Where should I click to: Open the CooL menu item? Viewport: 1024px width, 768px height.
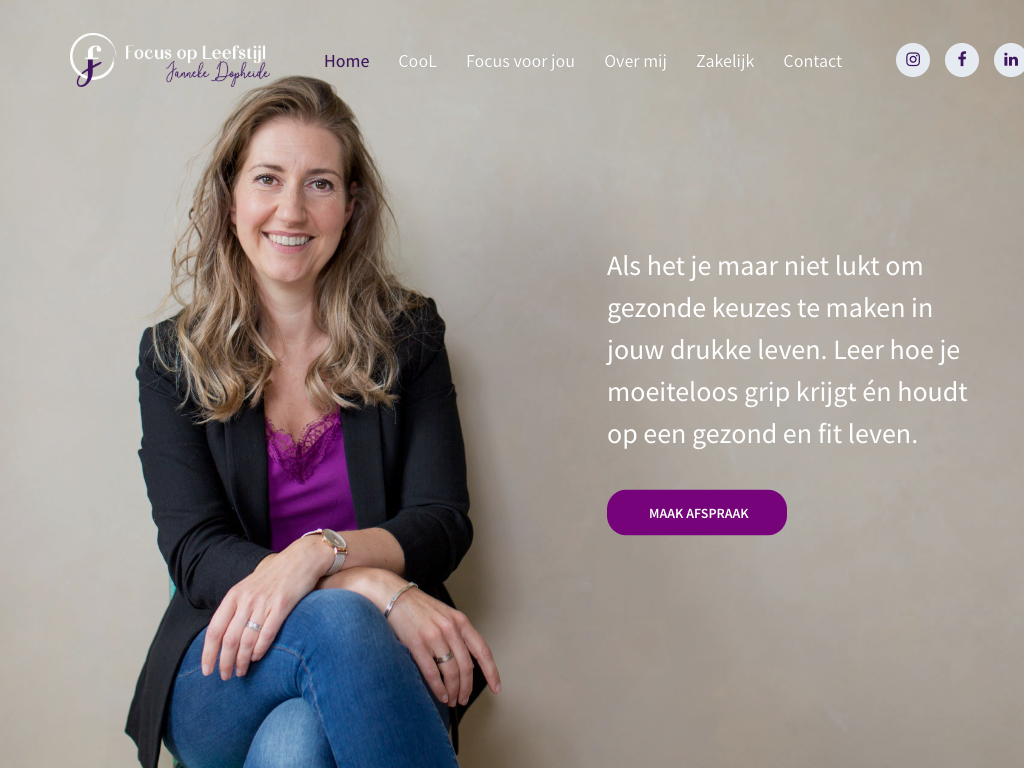pos(417,61)
